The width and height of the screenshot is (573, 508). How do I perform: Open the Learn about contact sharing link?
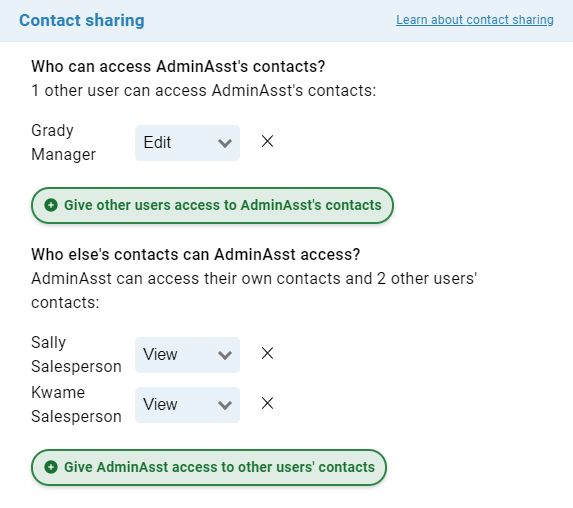(x=475, y=20)
